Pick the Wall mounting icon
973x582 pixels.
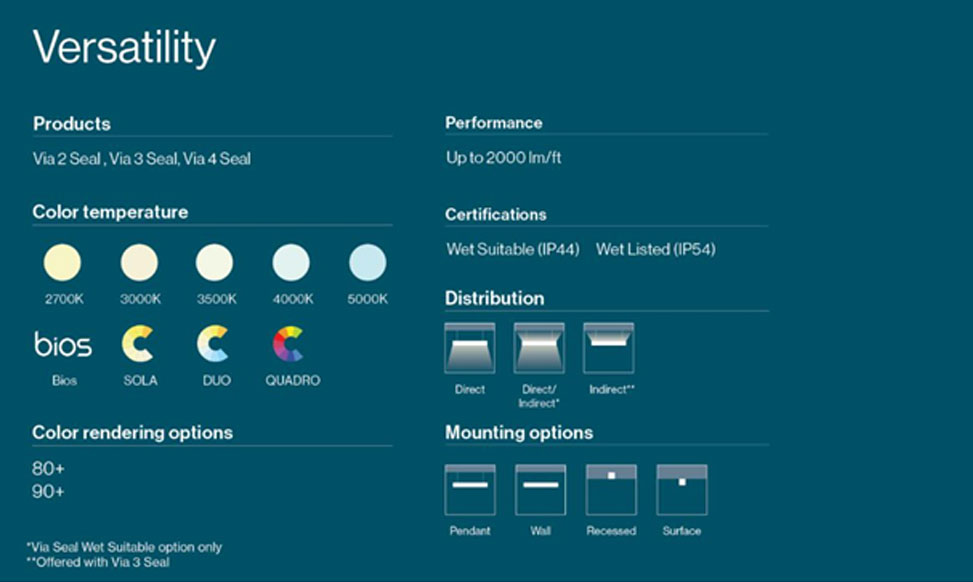[540, 489]
